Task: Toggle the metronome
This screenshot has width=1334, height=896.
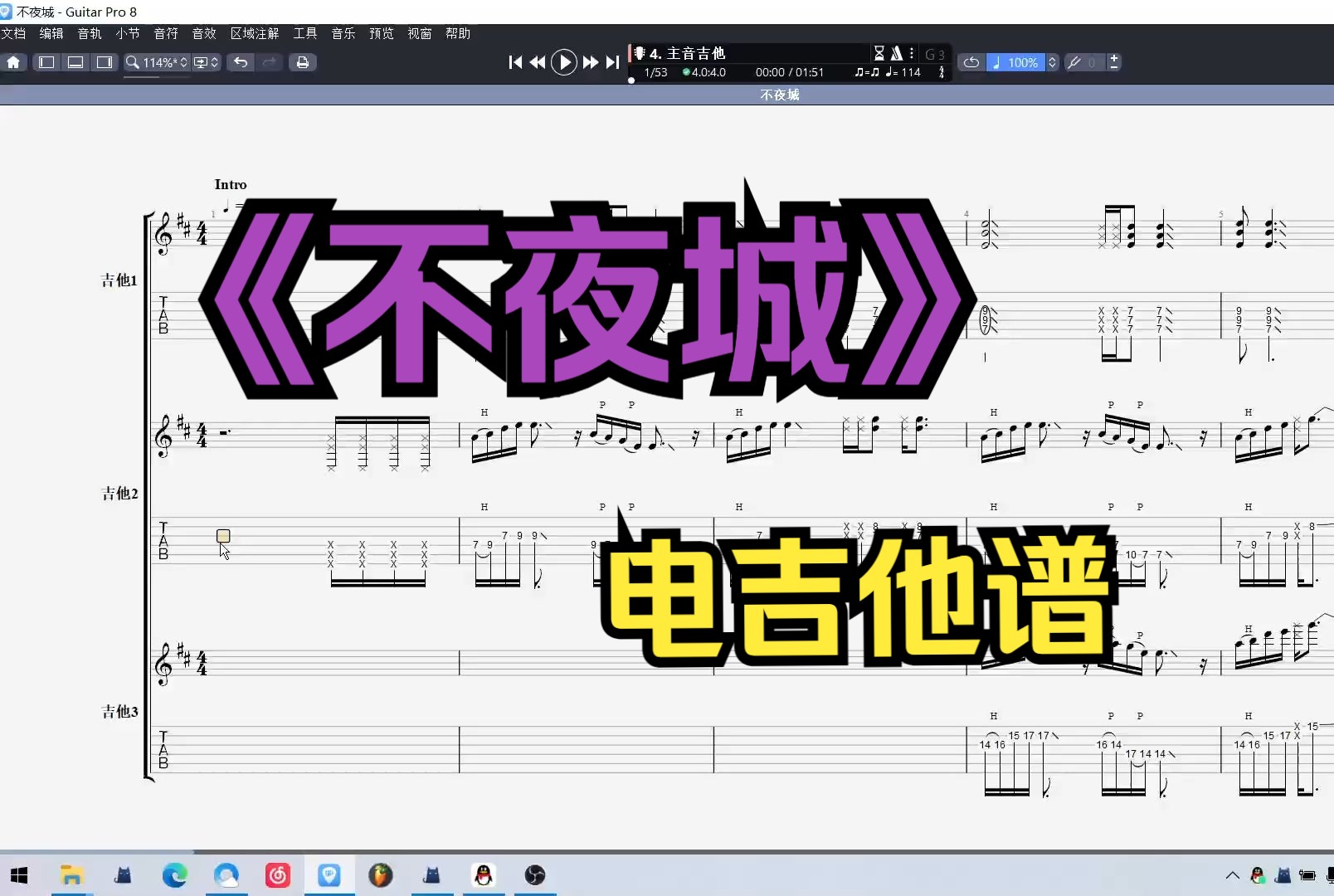Action: coord(897,53)
